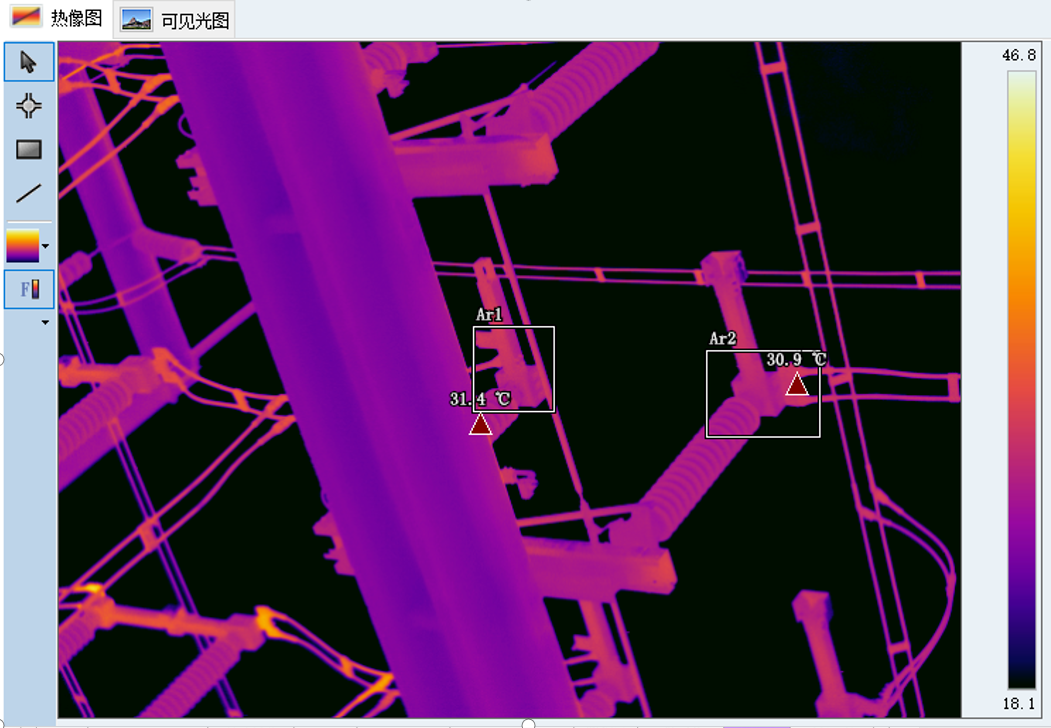The image size is (1051, 728).
Task: Click the red triangle marker at 31.4 ℃
Action: coord(481,424)
